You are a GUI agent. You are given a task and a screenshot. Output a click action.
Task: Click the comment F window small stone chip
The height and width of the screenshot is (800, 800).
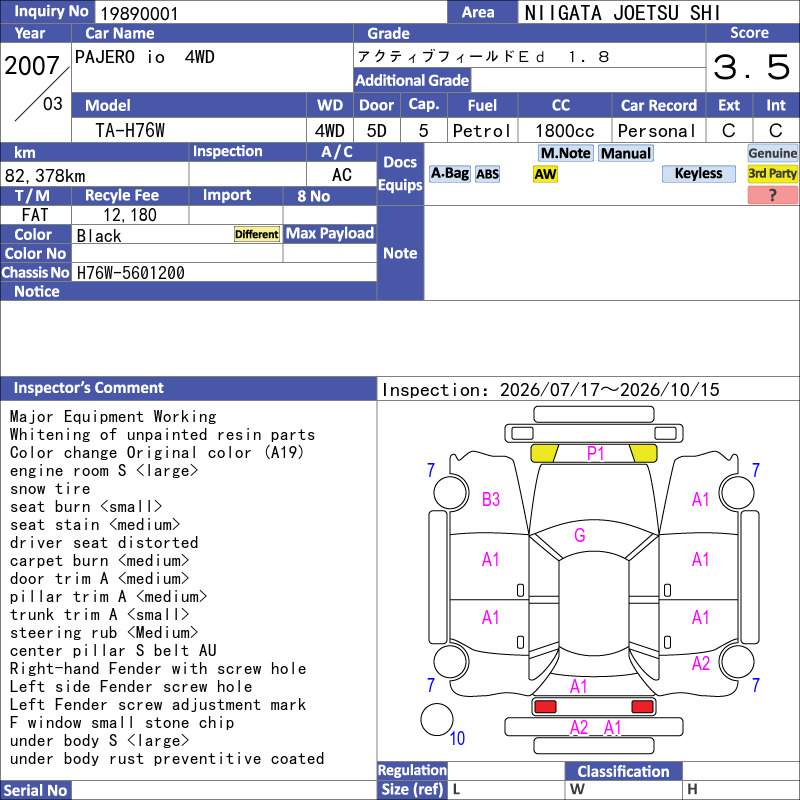(122, 722)
